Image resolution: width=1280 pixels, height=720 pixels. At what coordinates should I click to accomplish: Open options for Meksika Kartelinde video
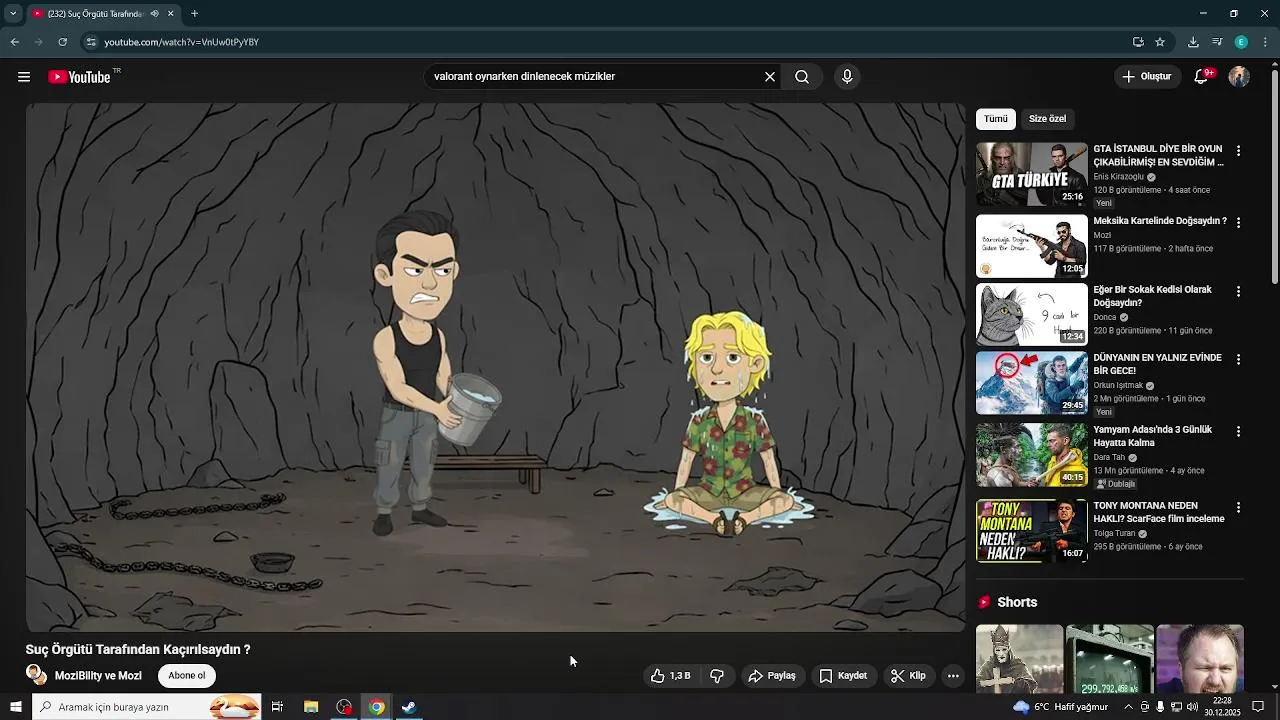[x=1238, y=223]
